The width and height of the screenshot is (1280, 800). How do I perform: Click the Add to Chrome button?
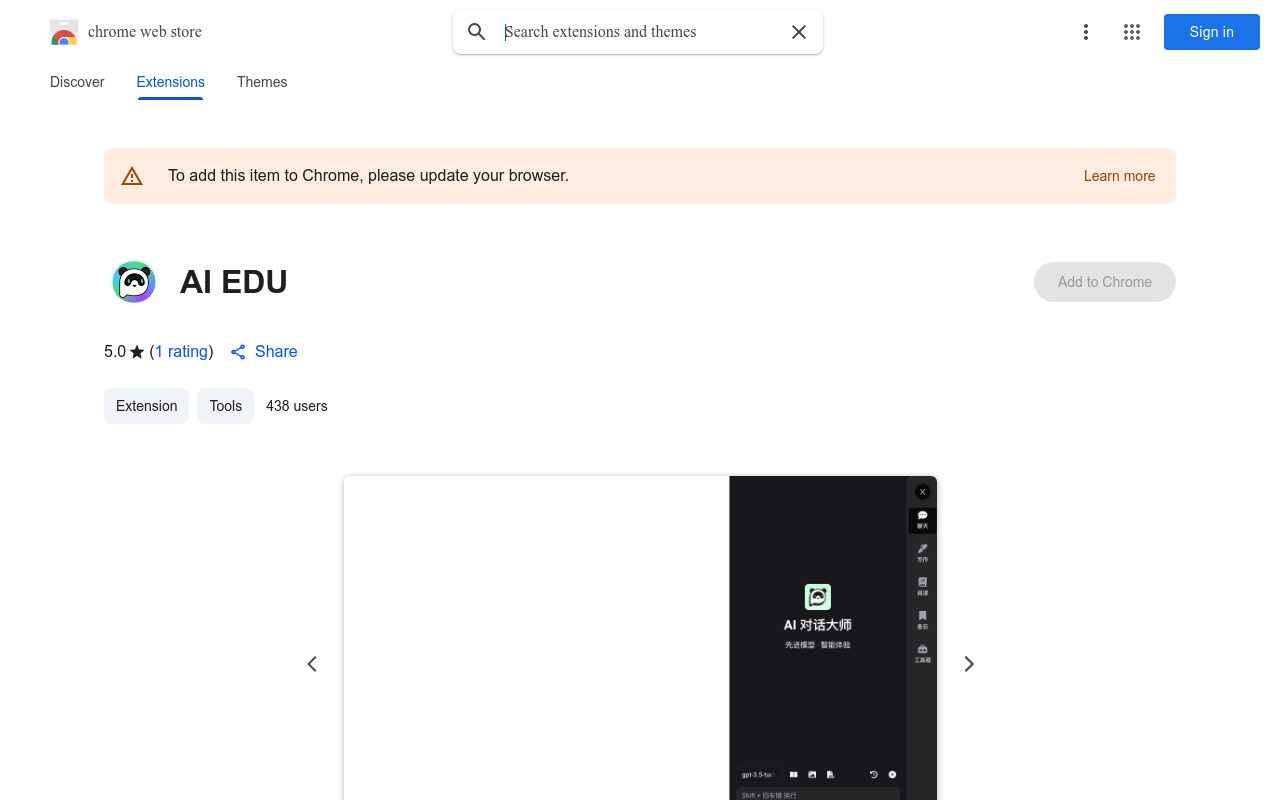[1104, 282]
